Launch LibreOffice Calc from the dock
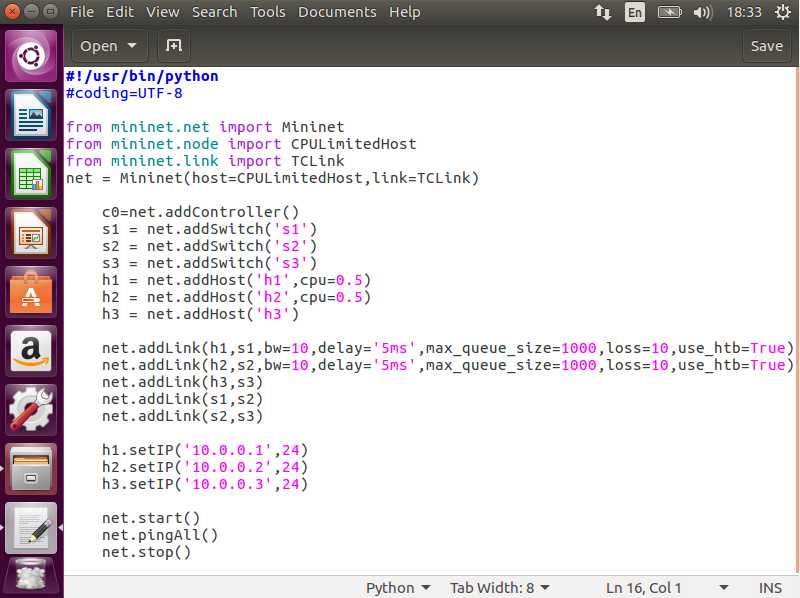 pyautogui.click(x=31, y=174)
